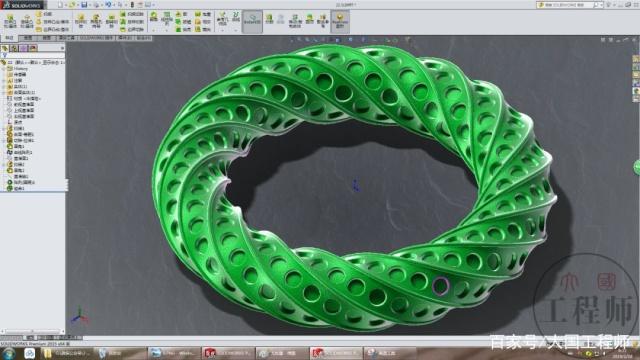
Task: Select the part root node in the feature tree
Action: (33, 62)
